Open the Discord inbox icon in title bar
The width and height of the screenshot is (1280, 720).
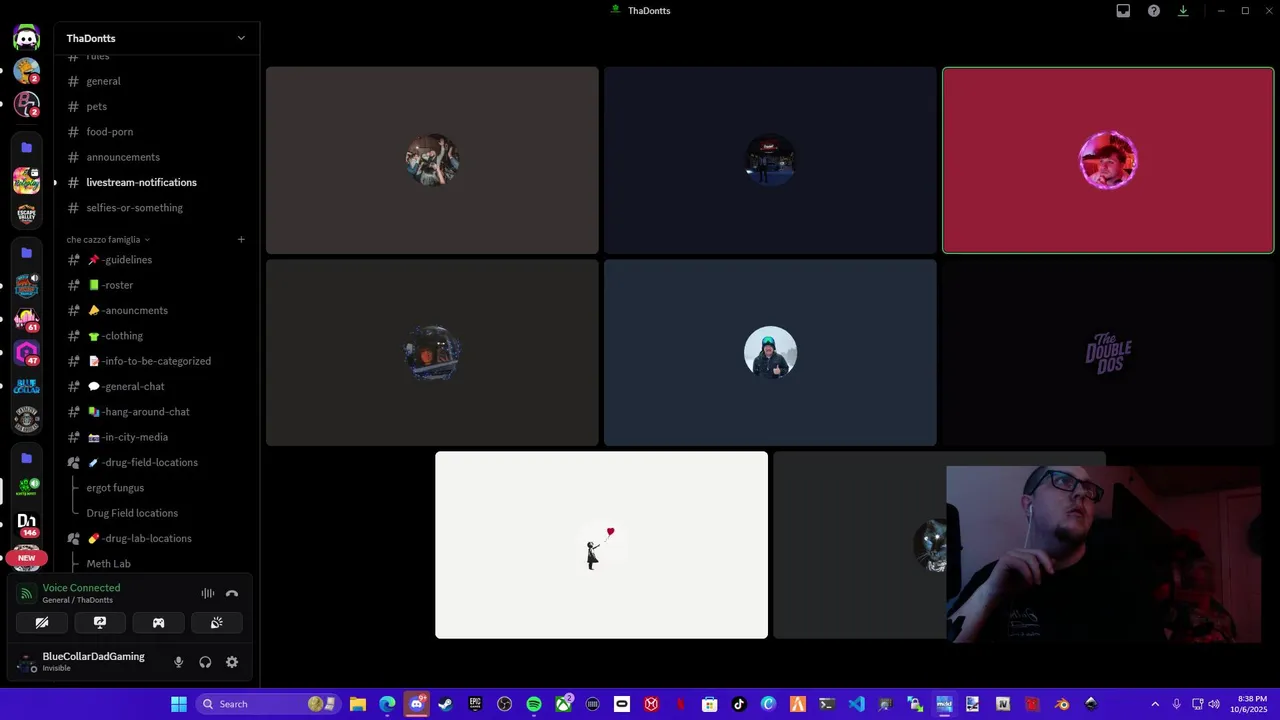click(1123, 11)
